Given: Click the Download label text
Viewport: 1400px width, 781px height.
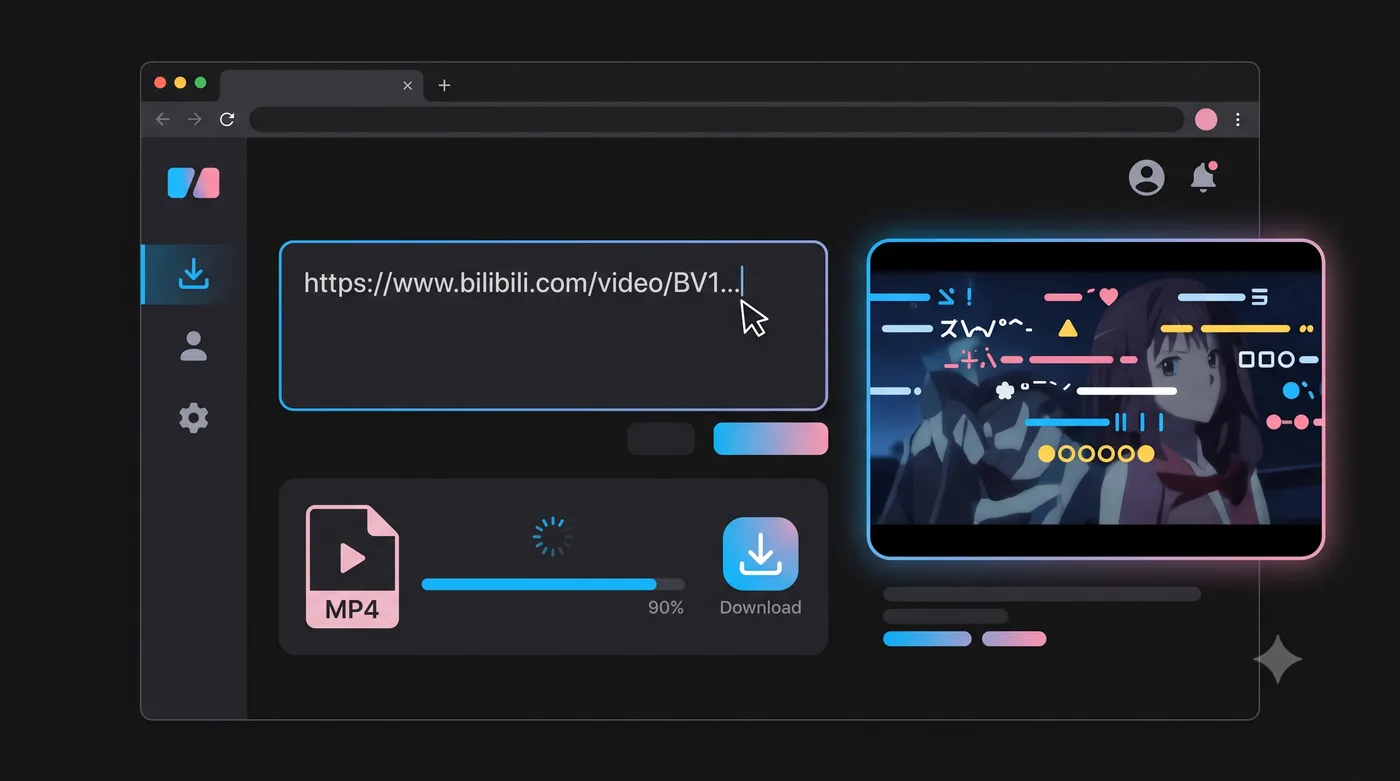Looking at the screenshot, I should [x=760, y=608].
